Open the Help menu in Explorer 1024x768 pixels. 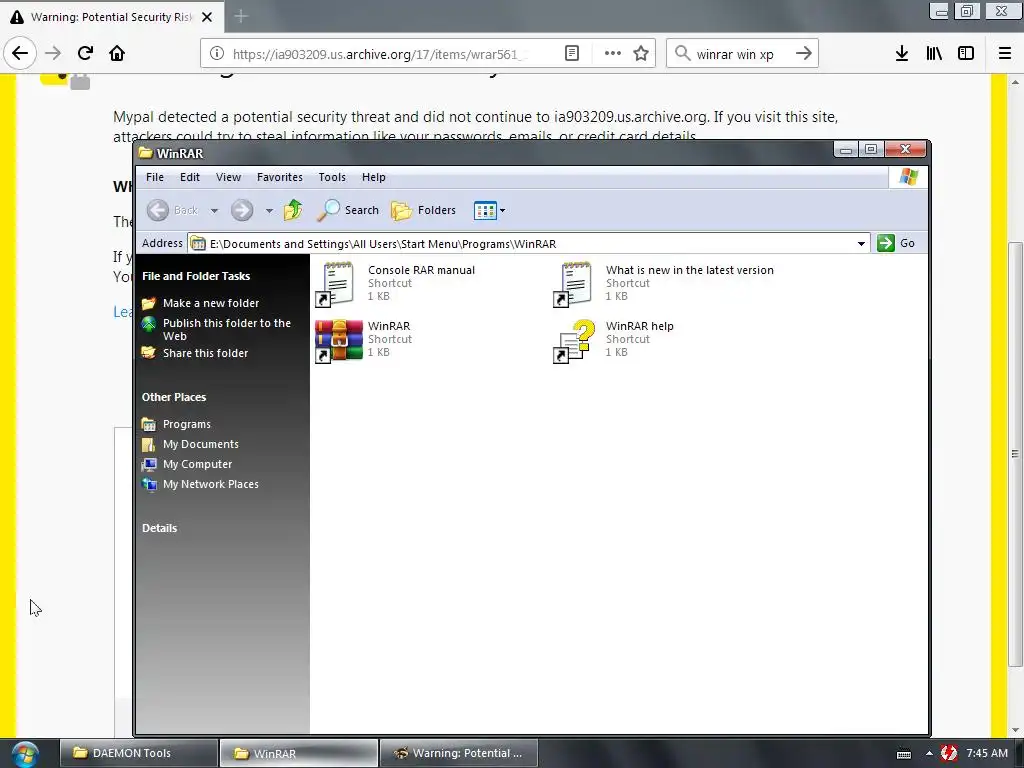tap(374, 177)
